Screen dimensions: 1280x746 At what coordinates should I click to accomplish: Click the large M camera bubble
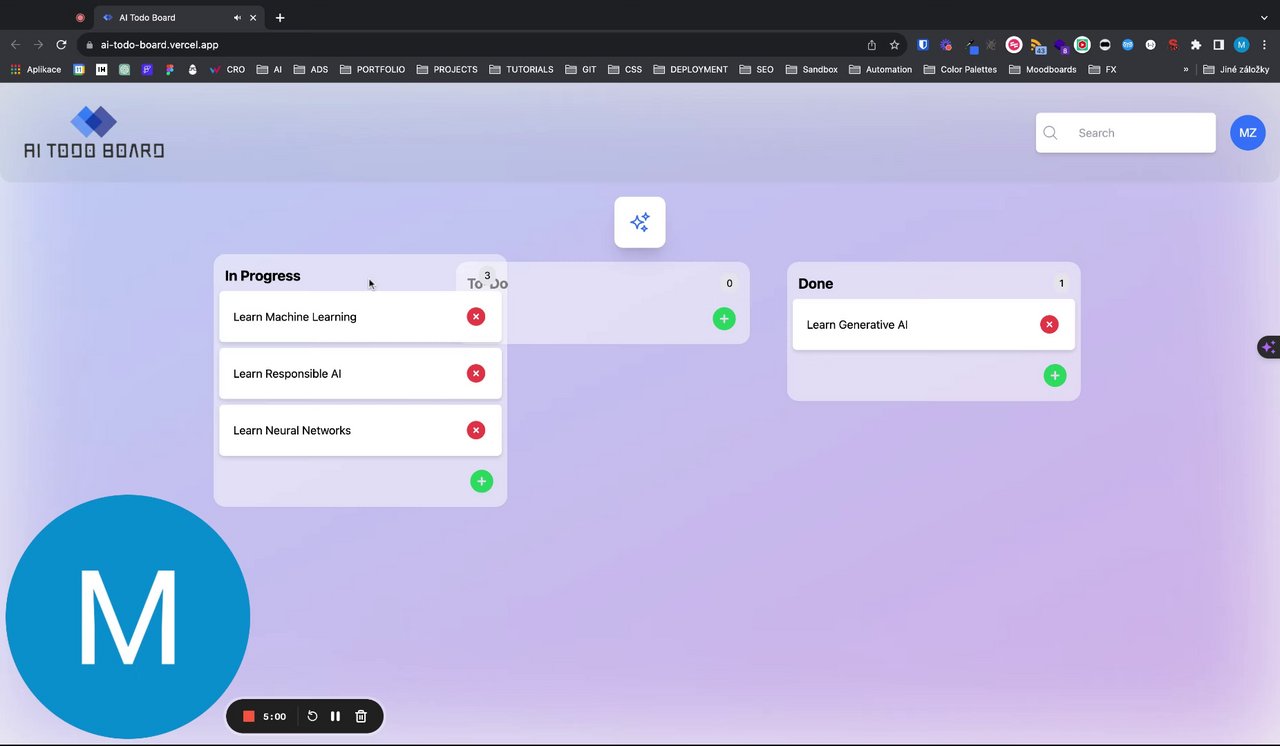(x=128, y=617)
